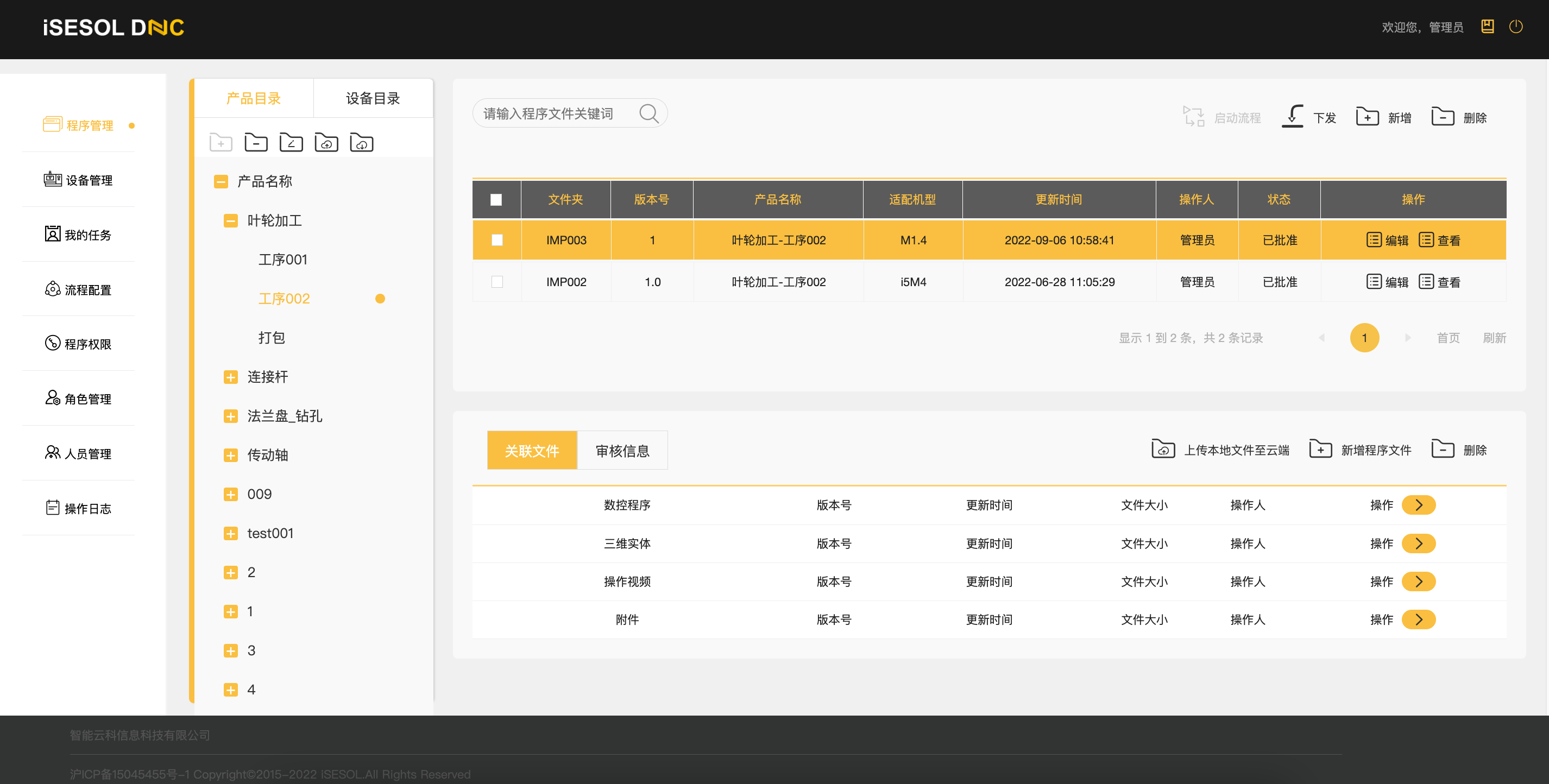Click 编辑 icon in IMP002 row
Viewport: 1549px width, 784px height.
(x=1374, y=281)
